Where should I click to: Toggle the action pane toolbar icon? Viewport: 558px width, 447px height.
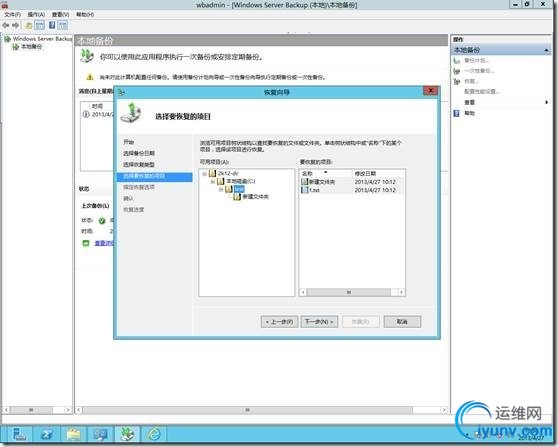[x=63, y=25]
